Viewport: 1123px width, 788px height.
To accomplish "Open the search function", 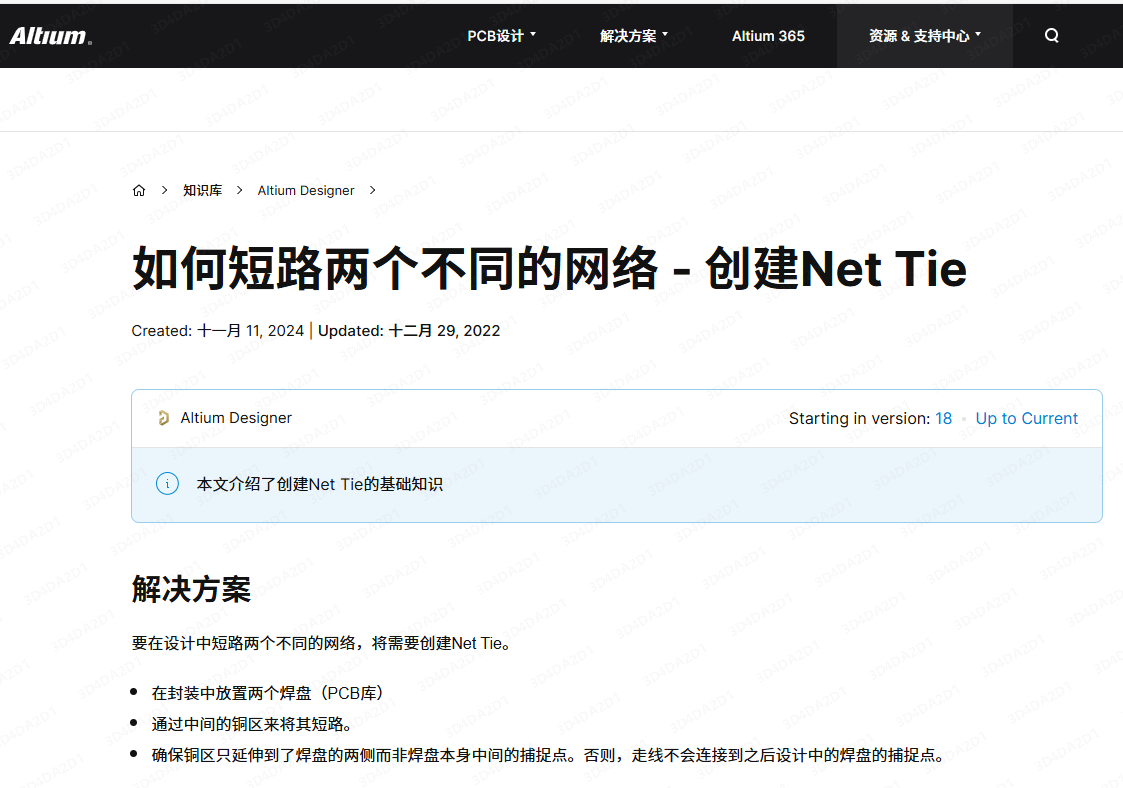I will tap(1051, 35).
